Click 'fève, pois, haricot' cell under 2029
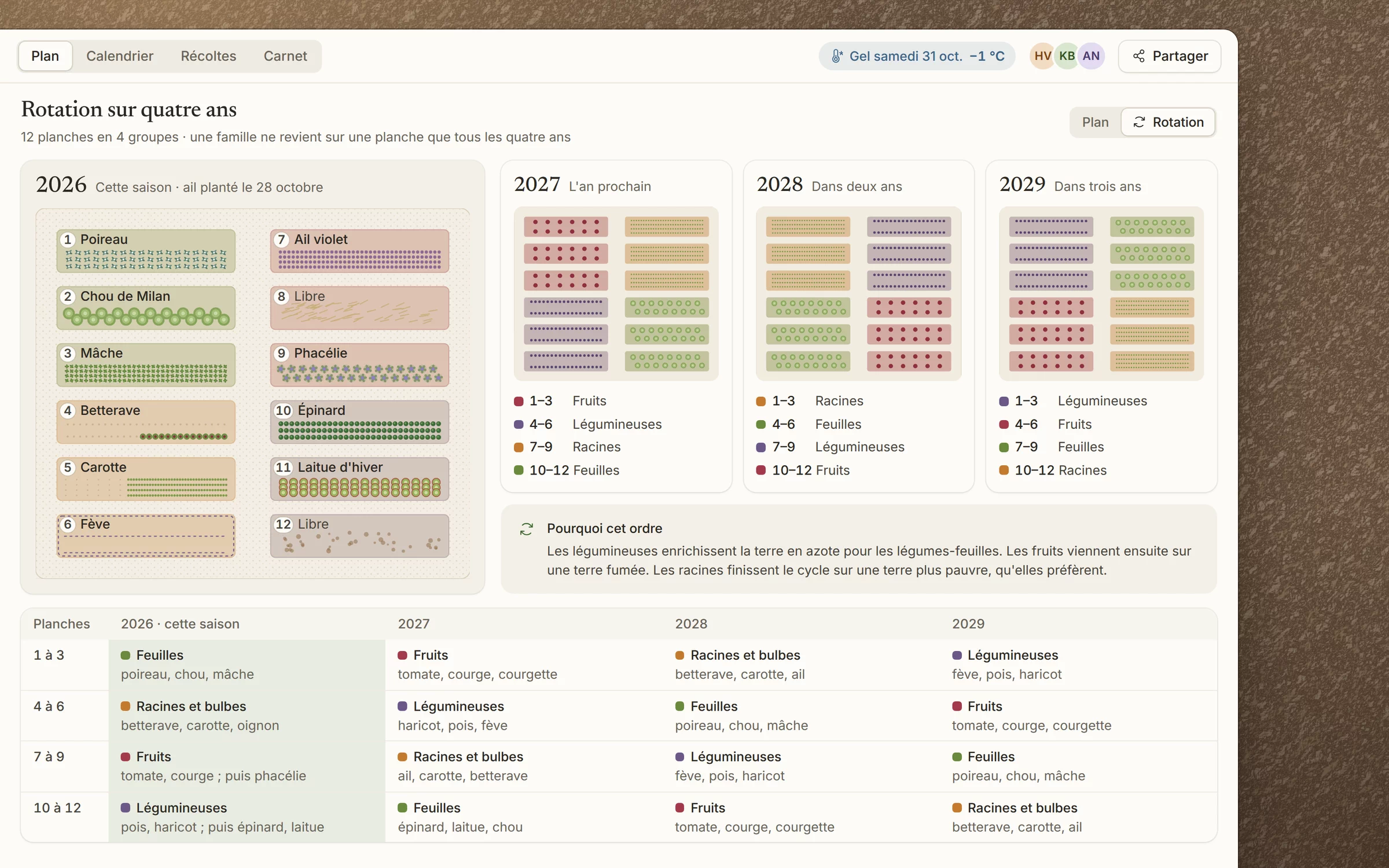The height and width of the screenshot is (868, 1389). click(x=1007, y=674)
